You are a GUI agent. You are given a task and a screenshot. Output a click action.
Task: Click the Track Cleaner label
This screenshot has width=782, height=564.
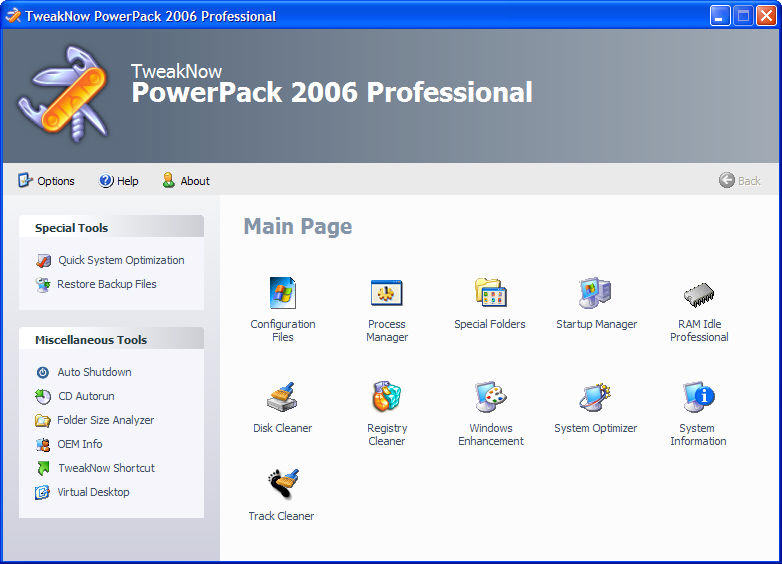[x=281, y=516]
